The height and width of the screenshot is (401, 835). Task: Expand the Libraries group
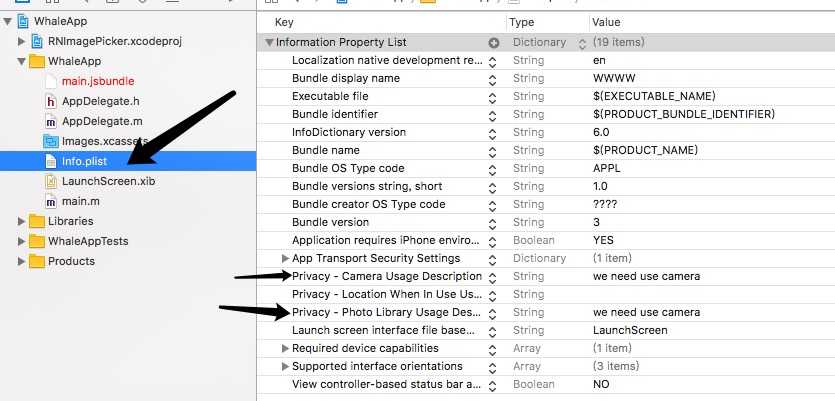[22, 221]
